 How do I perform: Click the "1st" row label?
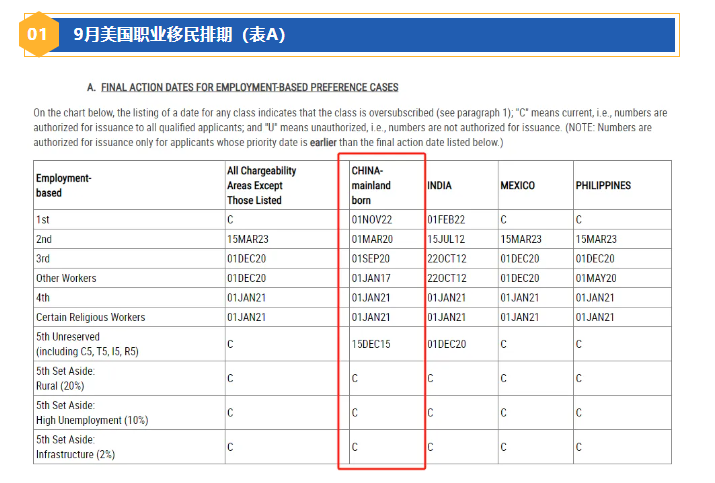(x=42, y=220)
